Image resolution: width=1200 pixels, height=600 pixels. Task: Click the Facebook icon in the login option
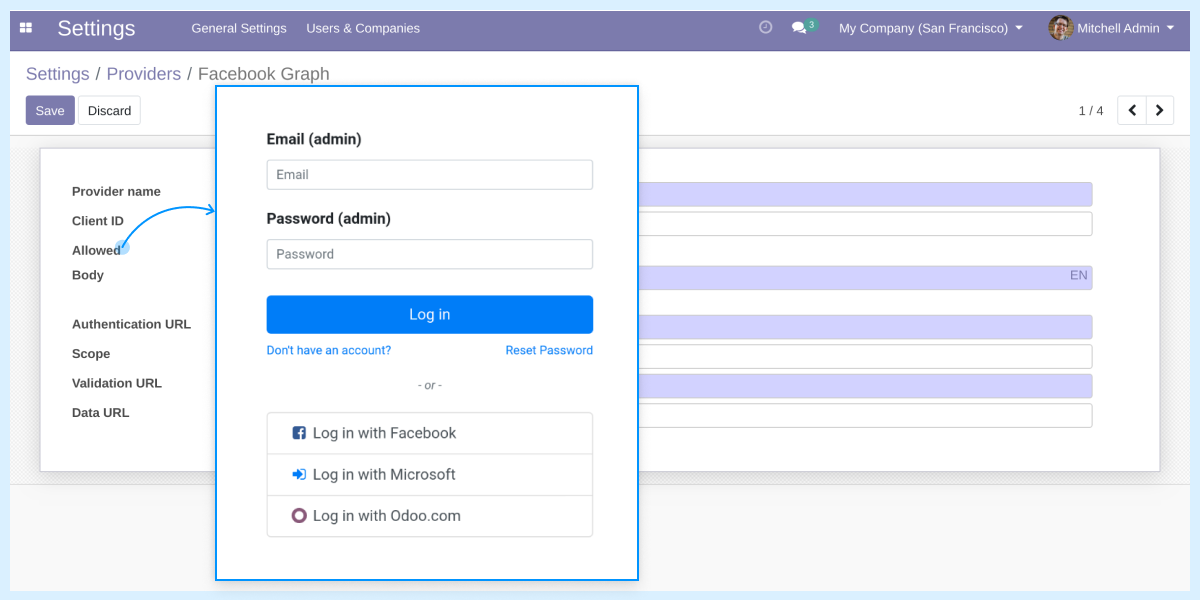pyautogui.click(x=299, y=433)
